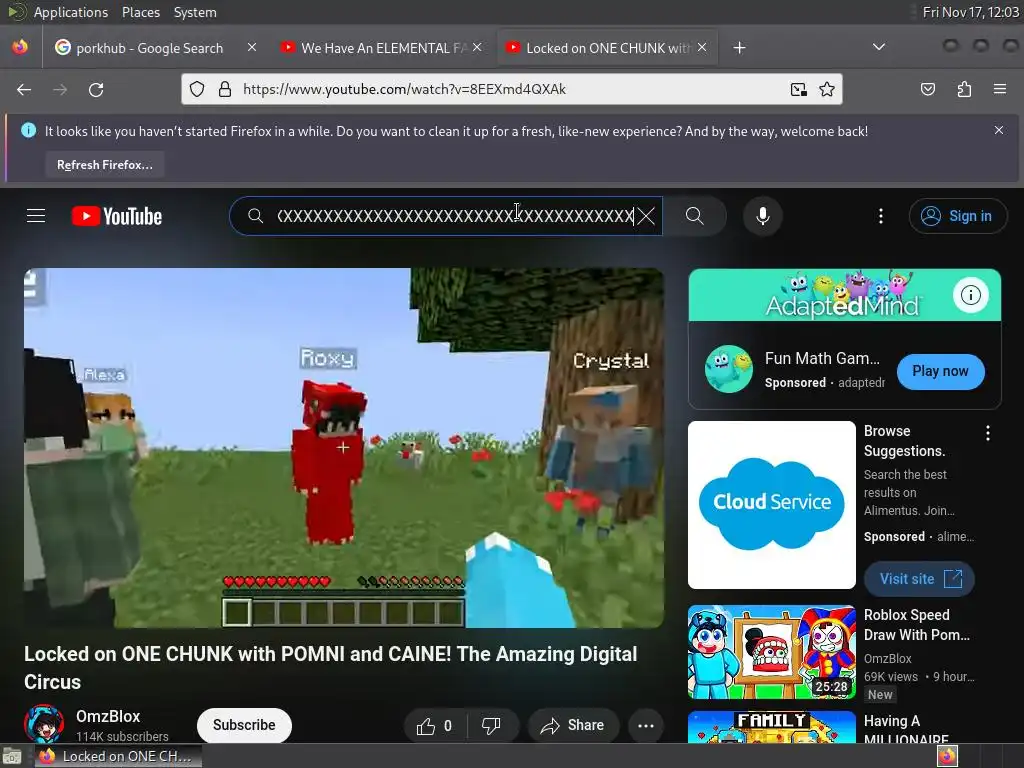Expand the list all tabs chevron
The height and width of the screenshot is (768, 1024).
click(879, 47)
